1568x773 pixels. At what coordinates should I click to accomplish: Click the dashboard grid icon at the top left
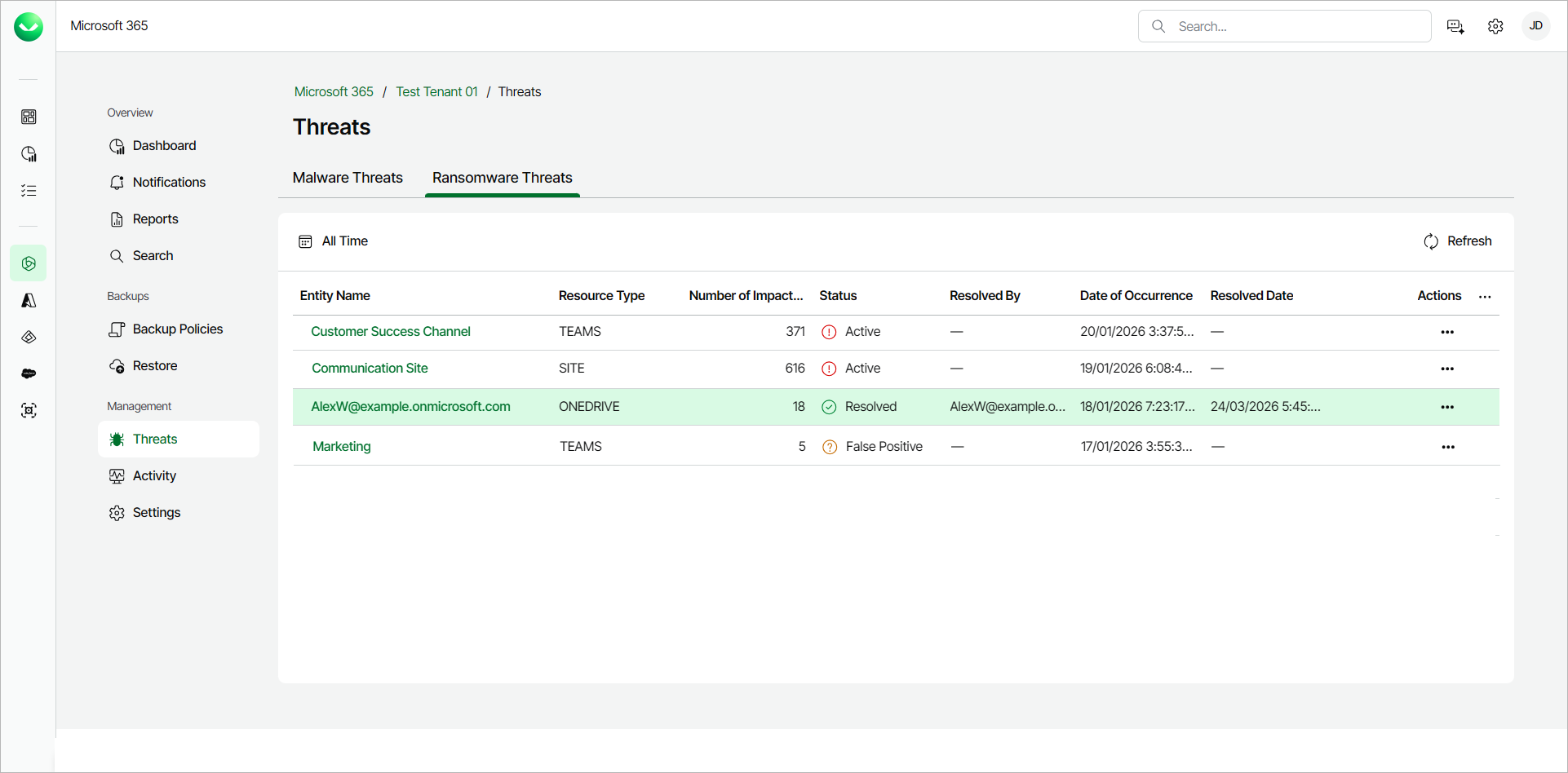[x=29, y=117]
